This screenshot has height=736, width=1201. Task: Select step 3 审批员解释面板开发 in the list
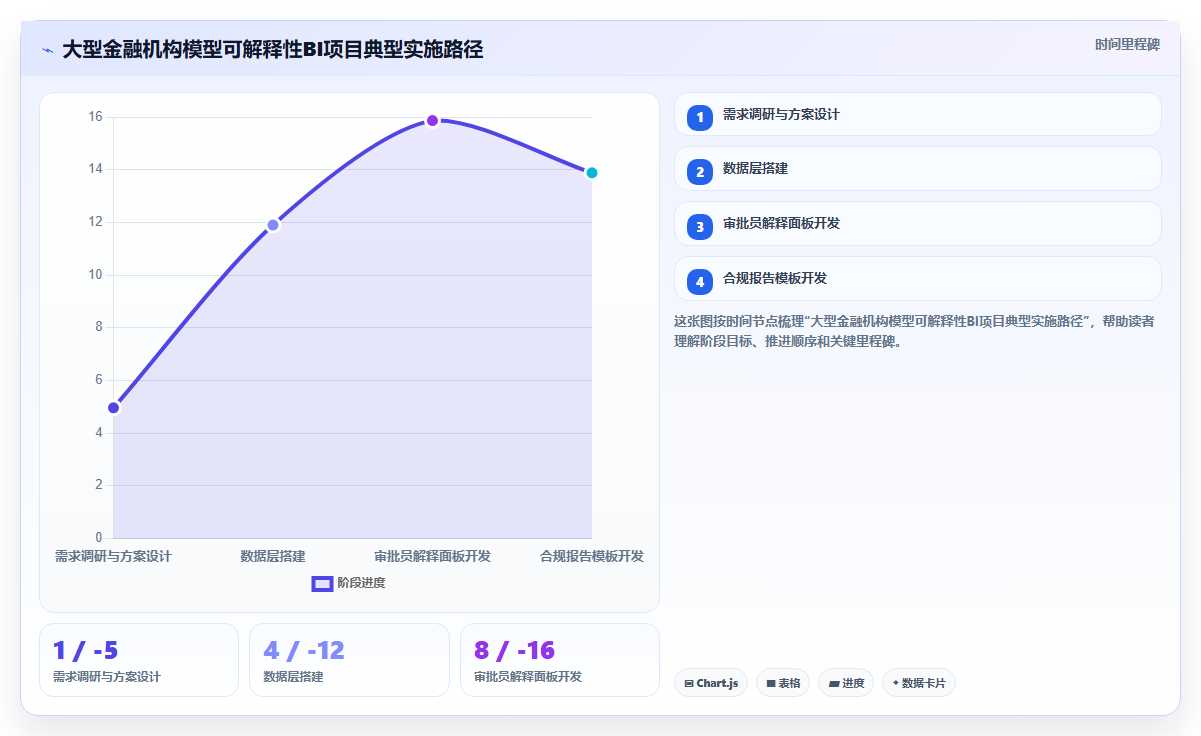pyautogui.click(x=917, y=223)
